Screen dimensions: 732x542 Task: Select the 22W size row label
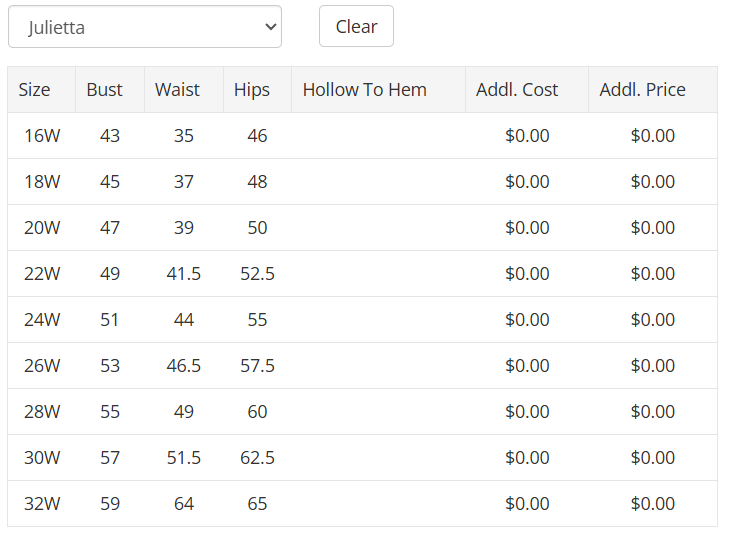(x=42, y=274)
